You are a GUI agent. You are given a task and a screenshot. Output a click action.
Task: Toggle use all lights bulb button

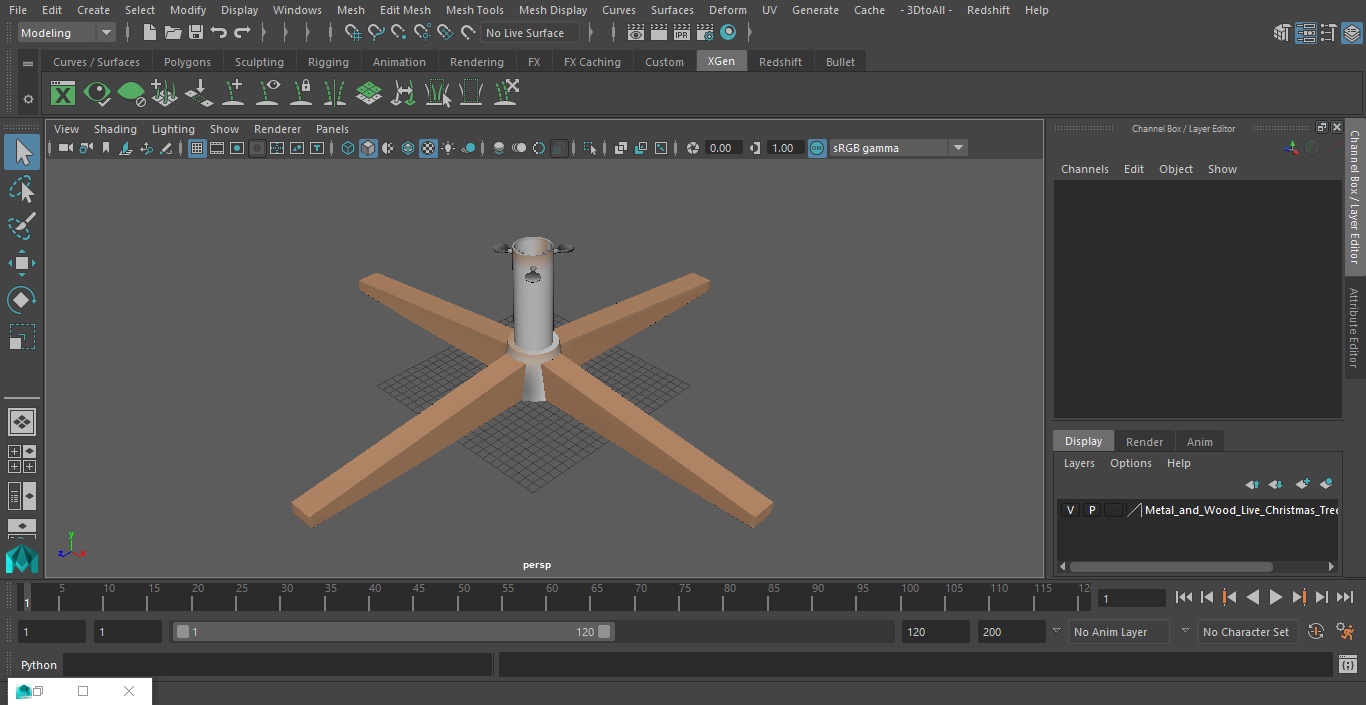[448, 148]
